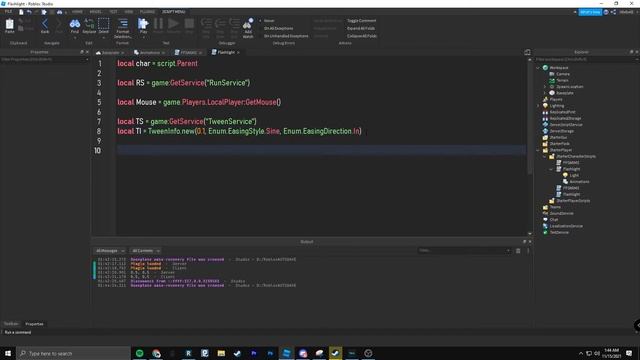Close the Flashlight script tab
The width and height of the screenshot is (640, 360).
point(238,53)
